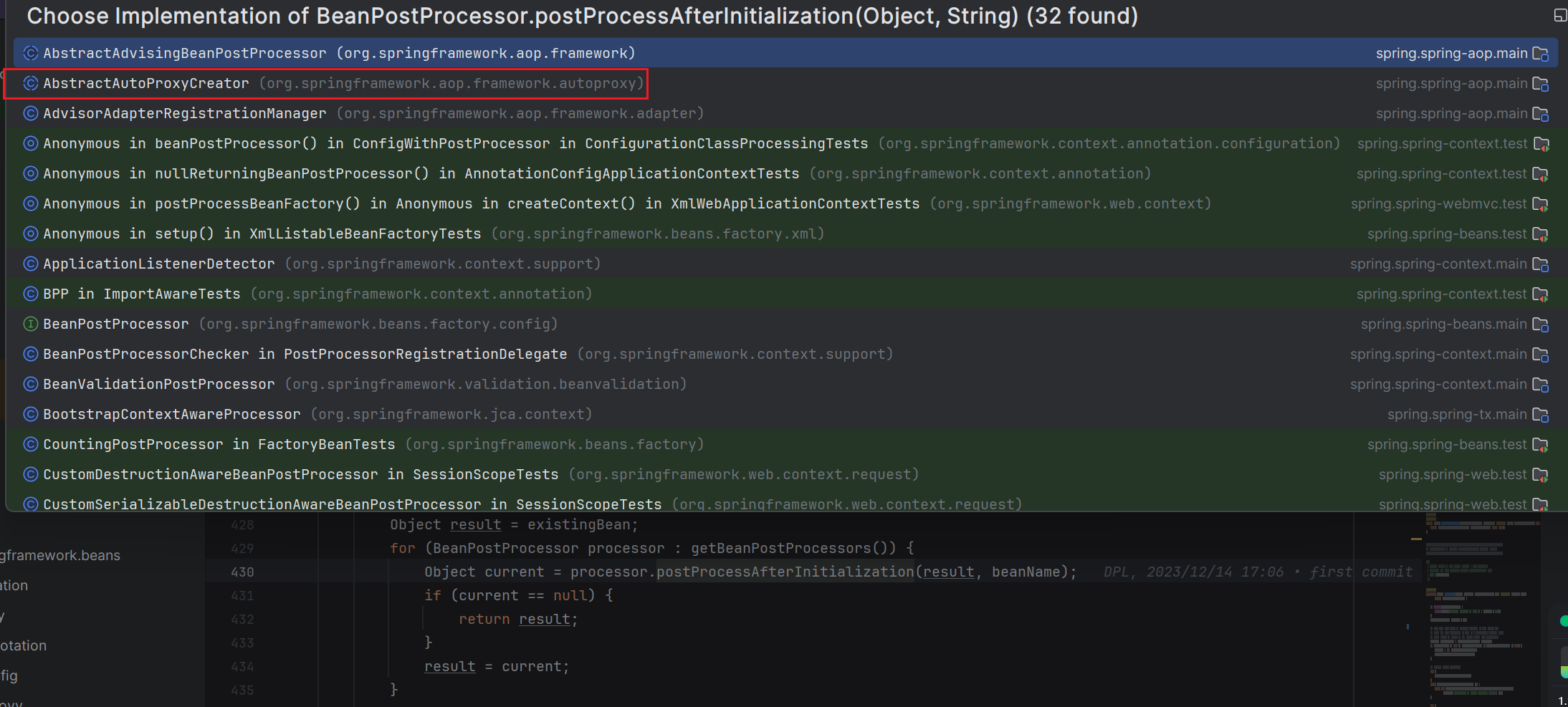Choose Anonymous in postProcessBeanFactory() row
Image resolution: width=1568 pixels, height=707 pixels.
tap(785, 203)
